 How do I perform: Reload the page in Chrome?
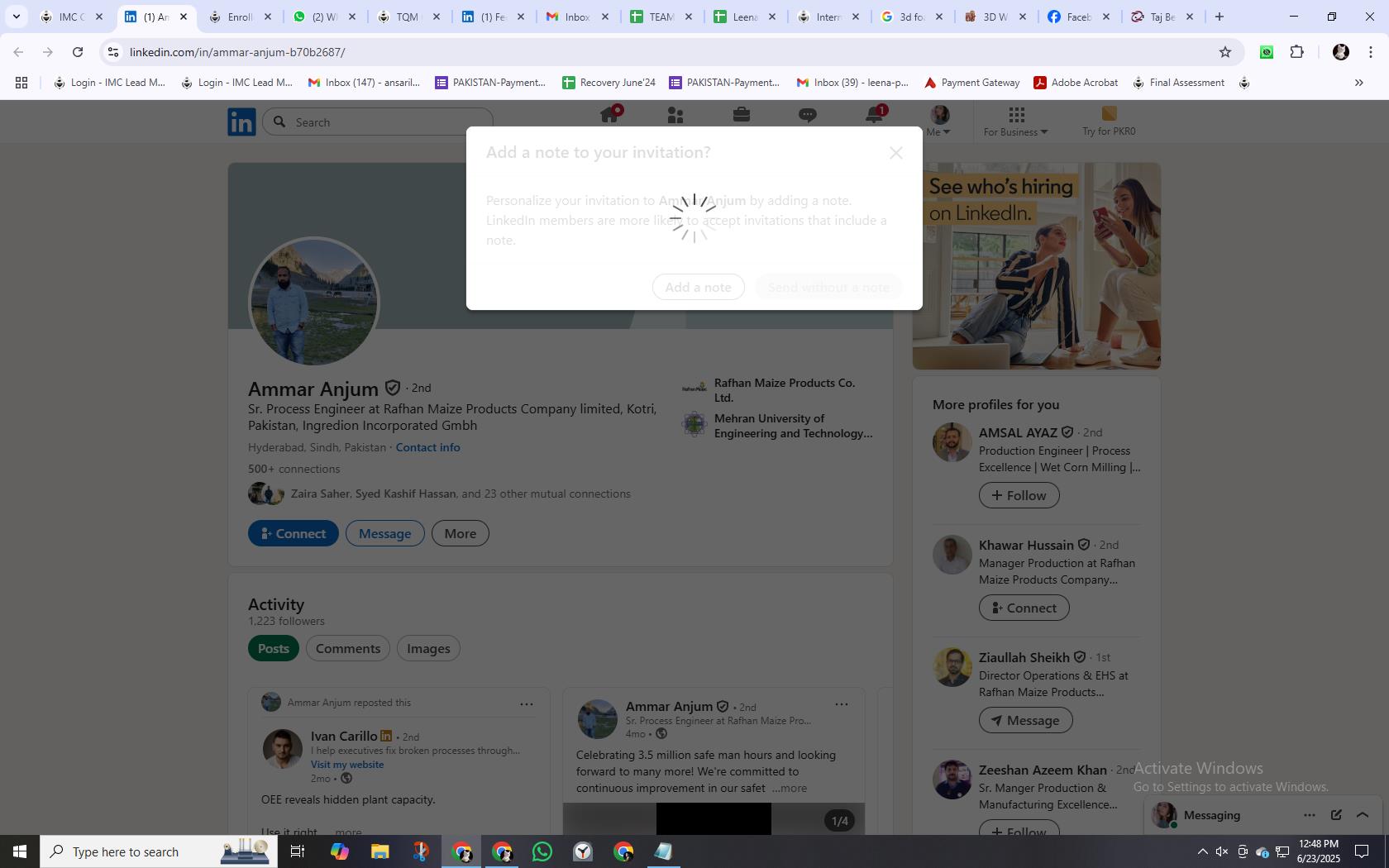pos(78,52)
